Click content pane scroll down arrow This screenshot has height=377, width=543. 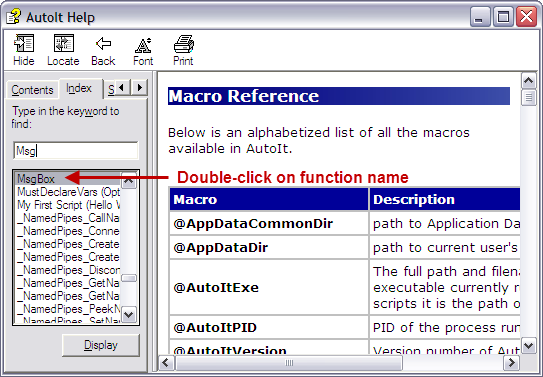pos(528,345)
